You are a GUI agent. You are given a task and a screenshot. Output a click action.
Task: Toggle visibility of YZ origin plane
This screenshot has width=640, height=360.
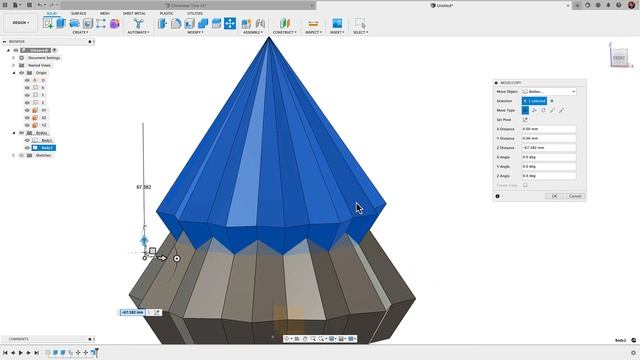point(27,125)
